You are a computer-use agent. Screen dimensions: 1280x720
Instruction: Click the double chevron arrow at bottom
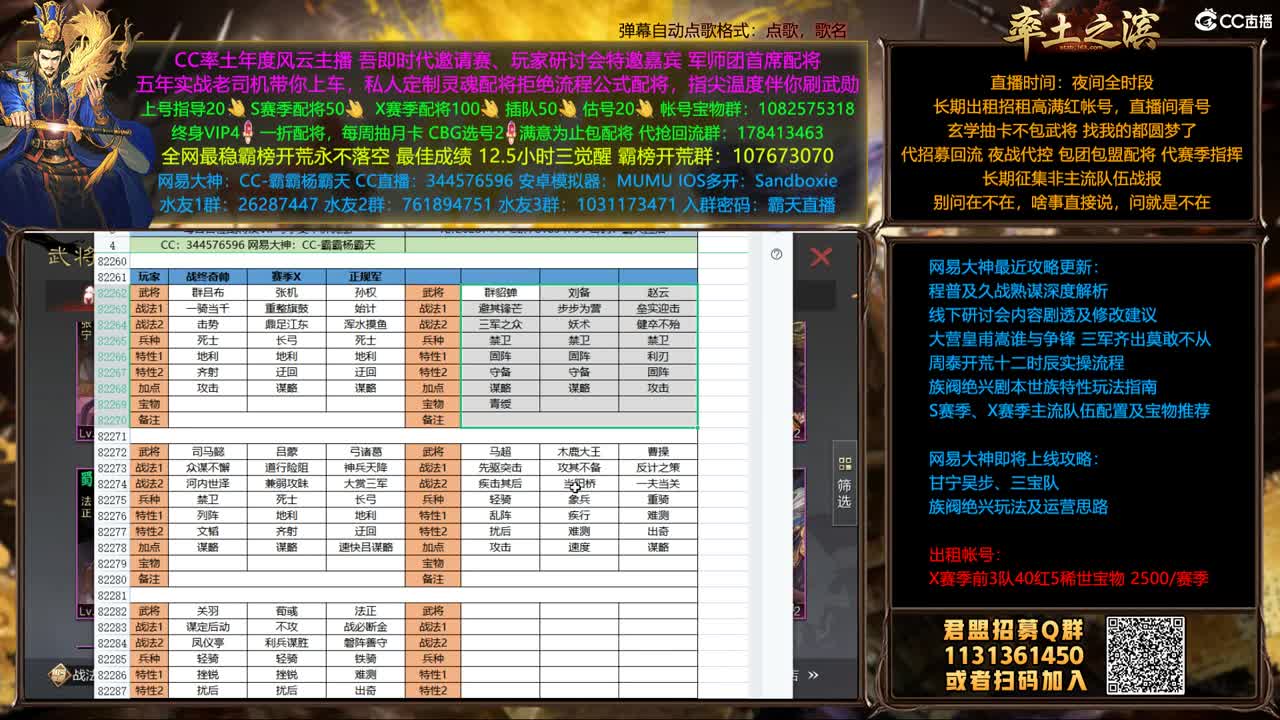coord(813,676)
